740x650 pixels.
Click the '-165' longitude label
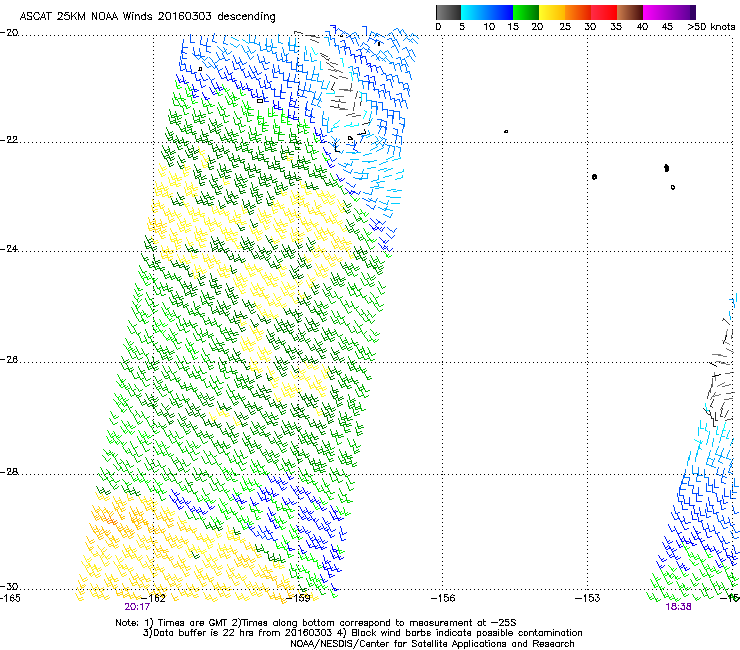tap(10, 598)
